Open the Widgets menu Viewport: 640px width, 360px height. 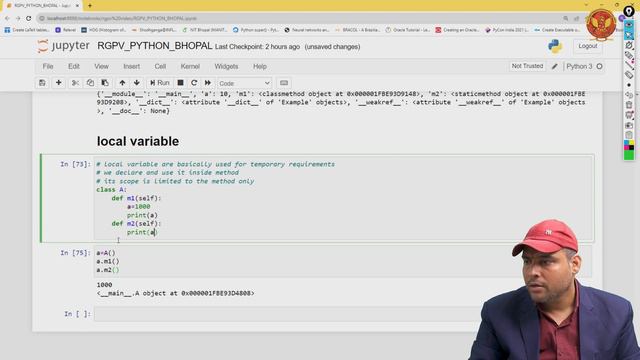[226, 66]
